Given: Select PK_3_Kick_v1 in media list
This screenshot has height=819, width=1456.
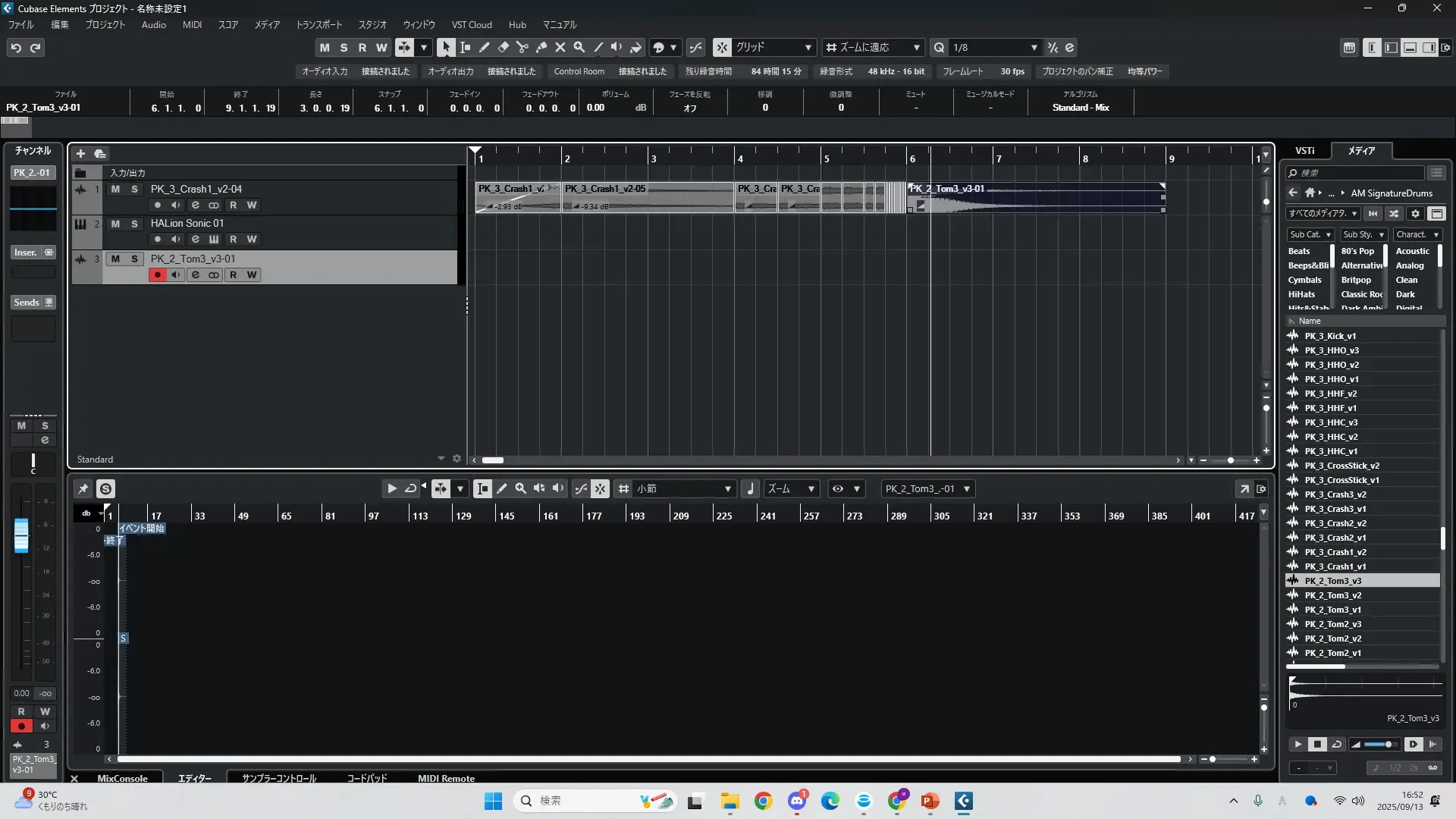Looking at the screenshot, I should click(x=1330, y=336).
